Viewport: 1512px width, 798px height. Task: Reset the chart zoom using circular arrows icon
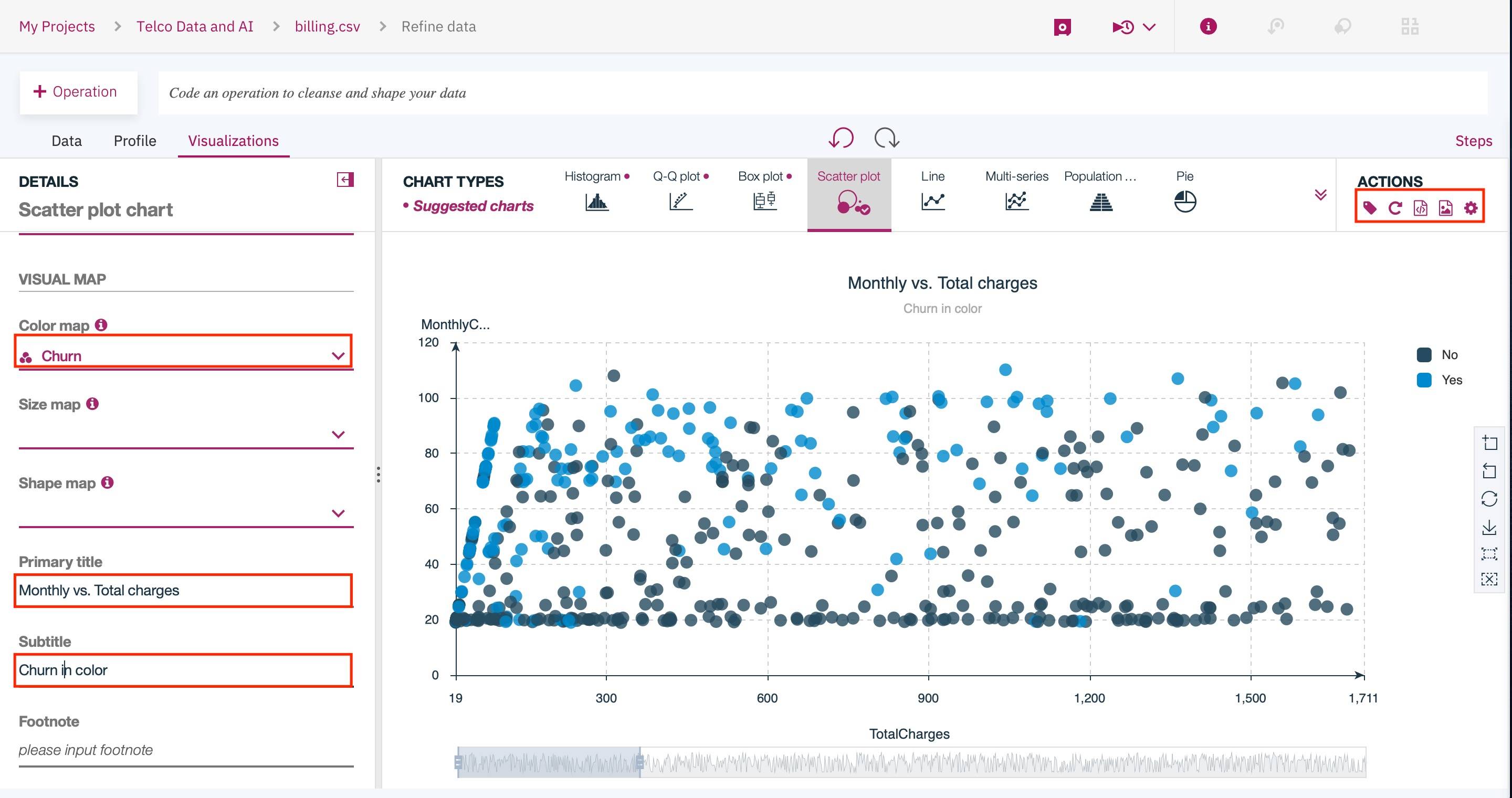(1490, 499)
